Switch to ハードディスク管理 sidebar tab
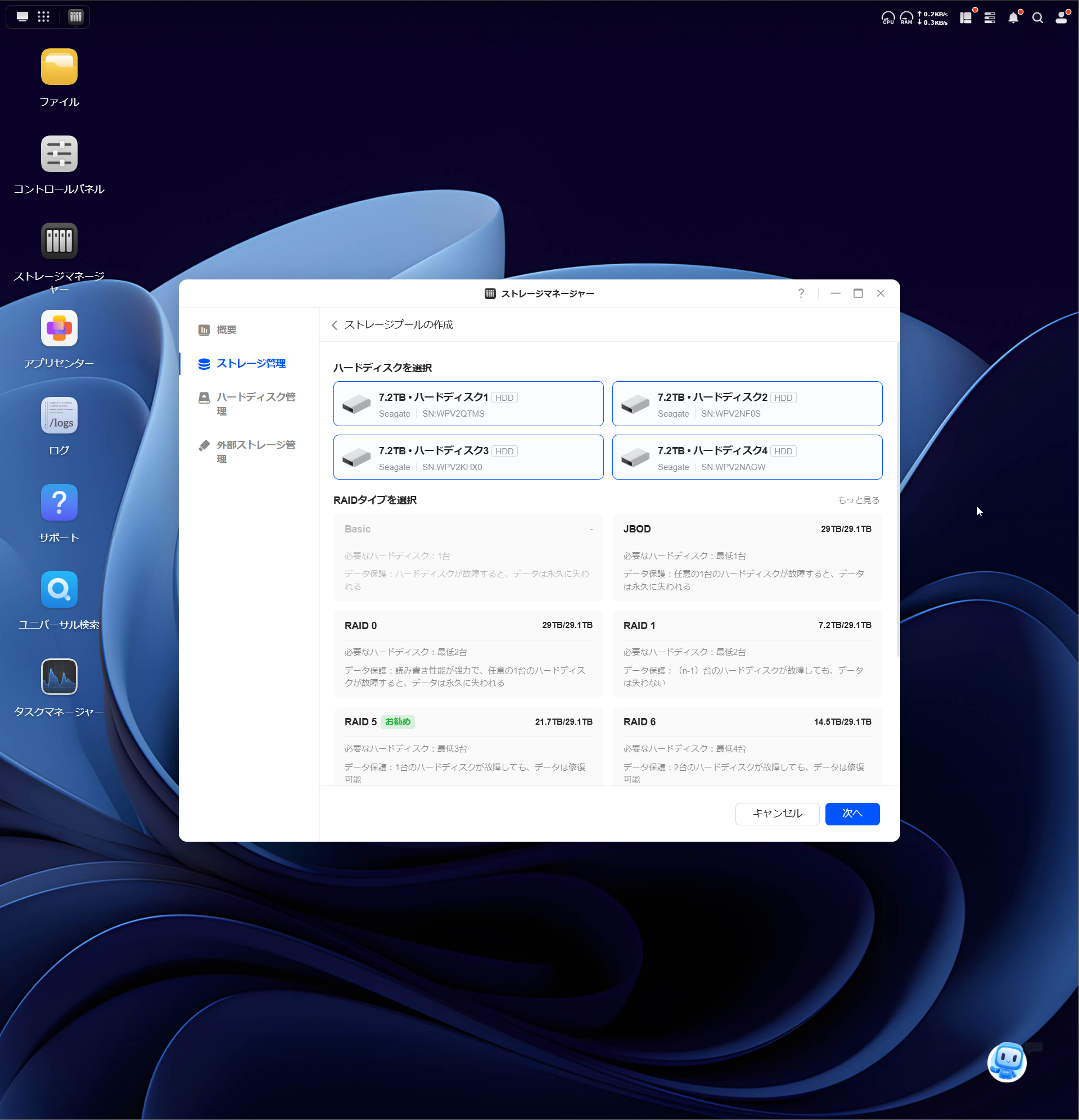The image size is (1079, 1120). (x=255, y=404)
